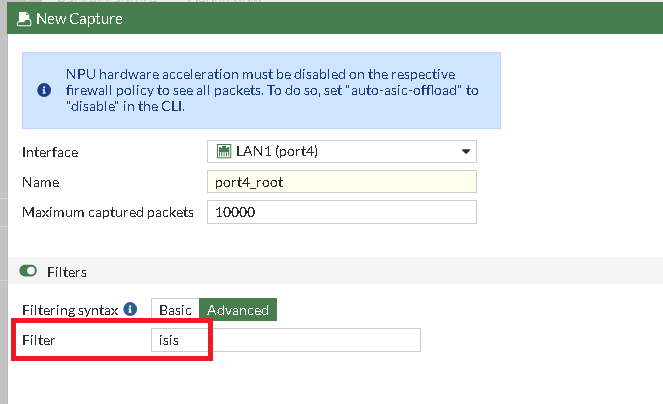Click the port icon beside LAN1 (port4)
Viewport: 663px width, 404px height.
tap(225, 152)
